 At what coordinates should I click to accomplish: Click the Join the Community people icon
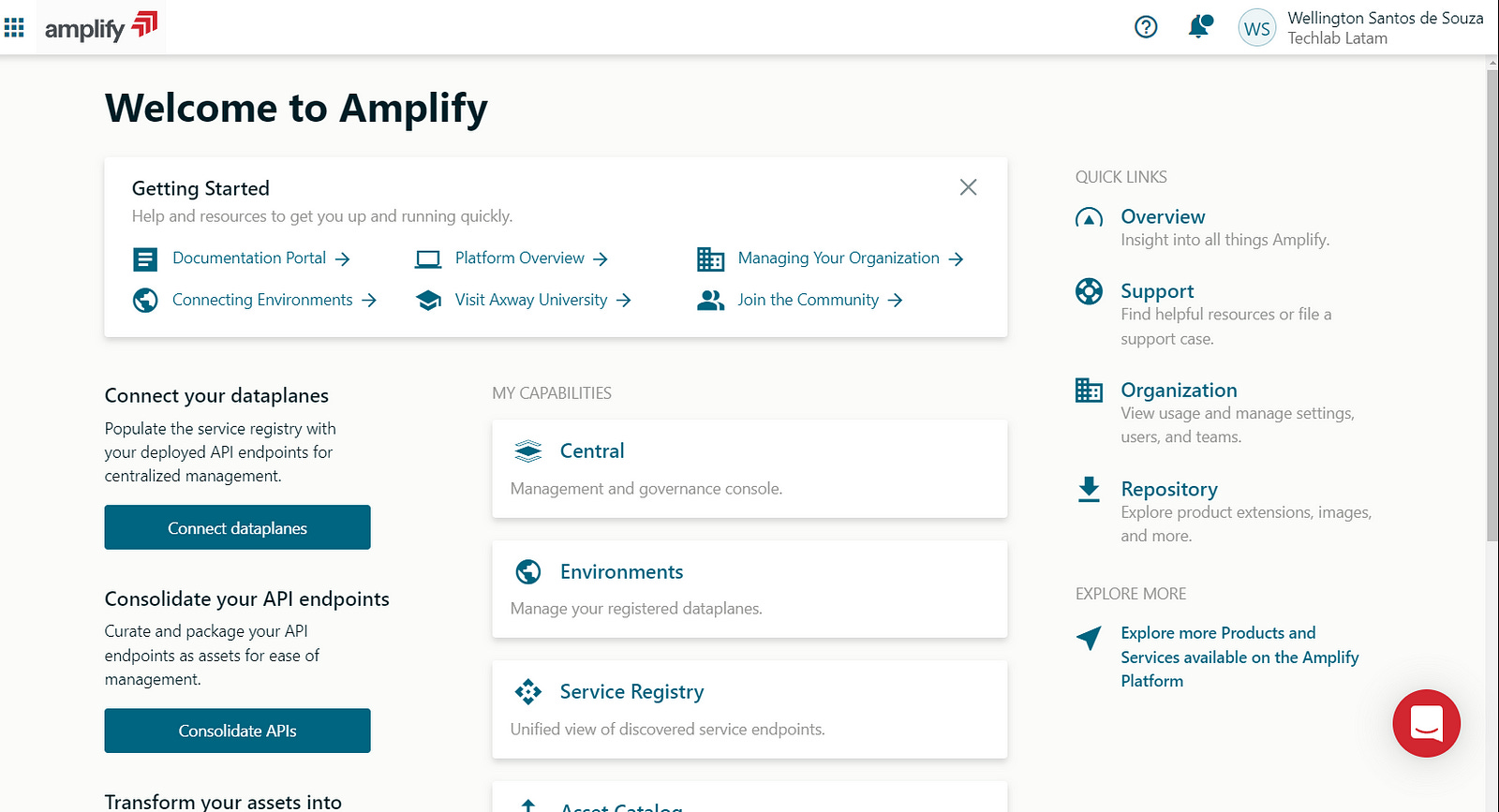(x=710, y=301)
